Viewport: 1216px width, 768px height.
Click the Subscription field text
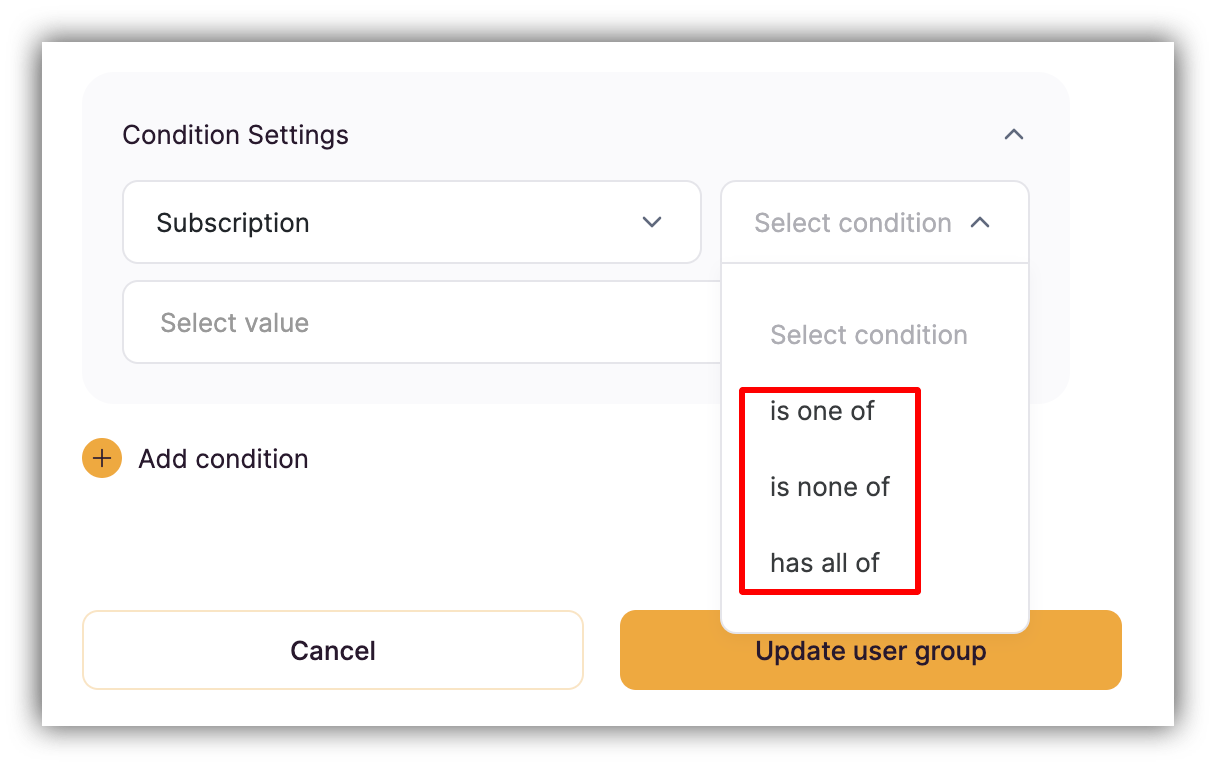coord(233,222)
